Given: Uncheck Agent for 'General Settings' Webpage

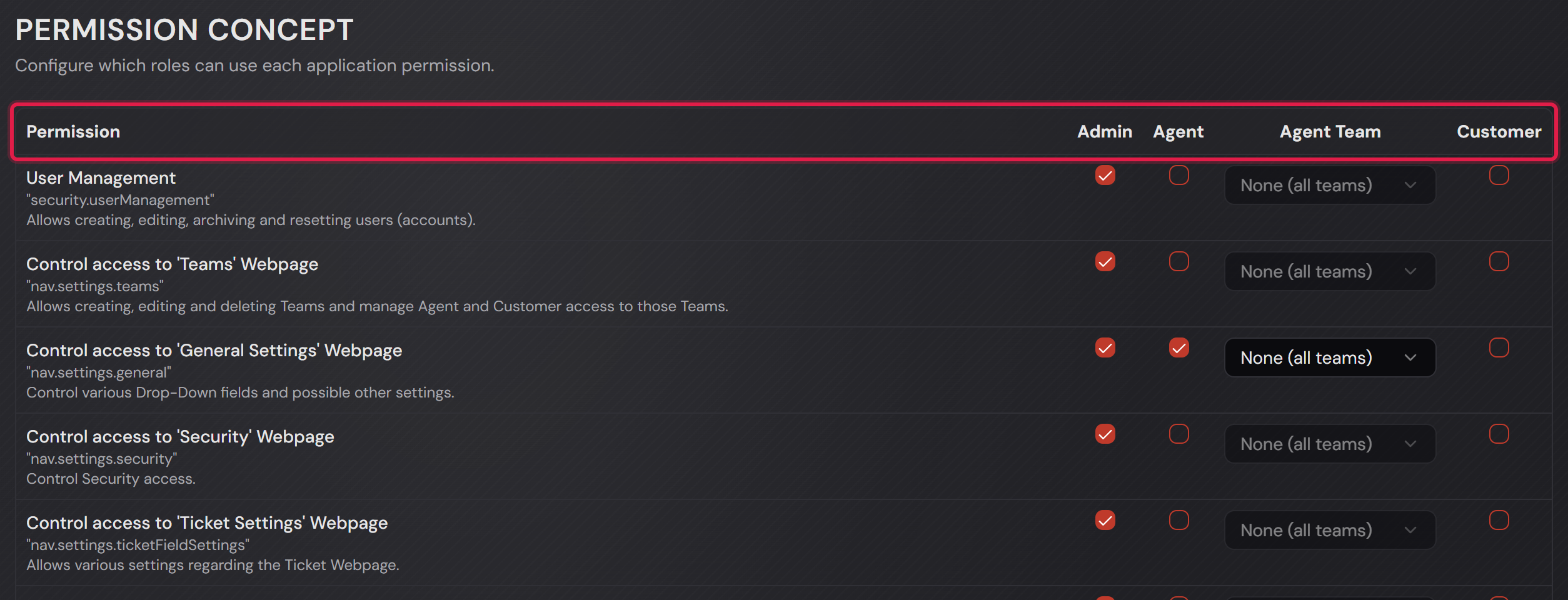Looking at the screenshot, I should [1179, 348].
